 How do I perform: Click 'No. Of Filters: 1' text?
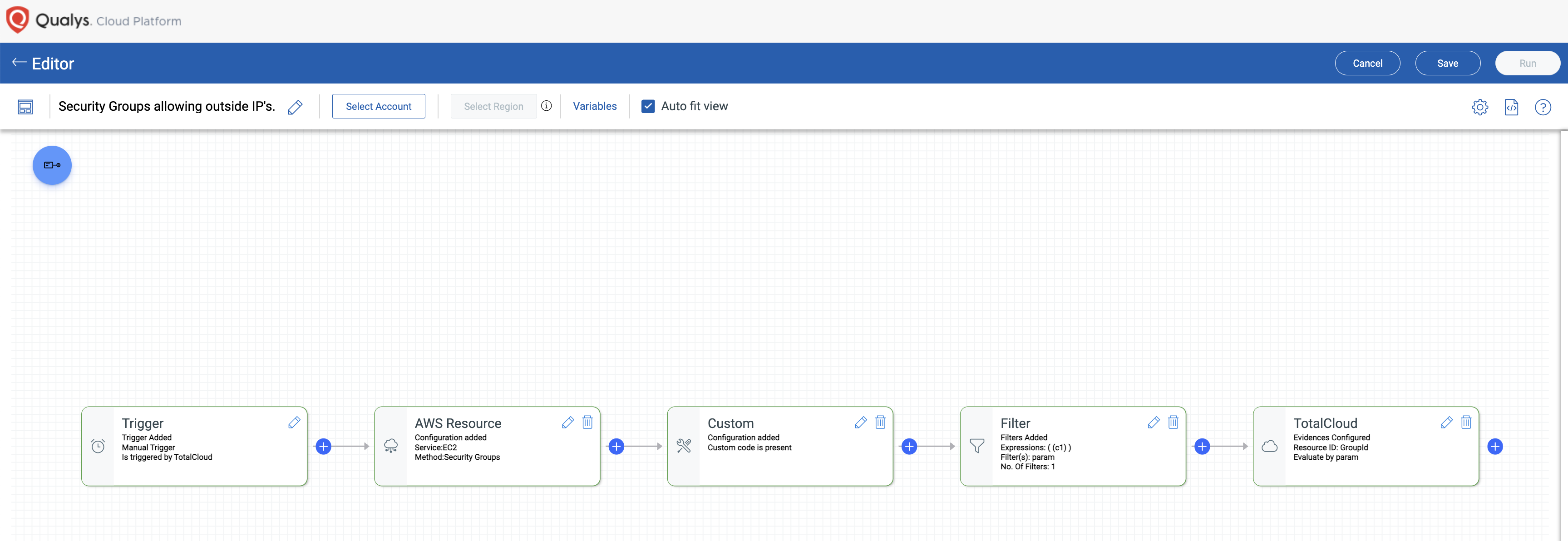1027,467
